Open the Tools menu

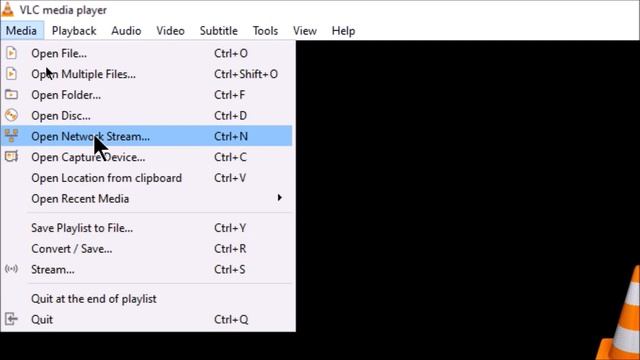tap(265, 31)
